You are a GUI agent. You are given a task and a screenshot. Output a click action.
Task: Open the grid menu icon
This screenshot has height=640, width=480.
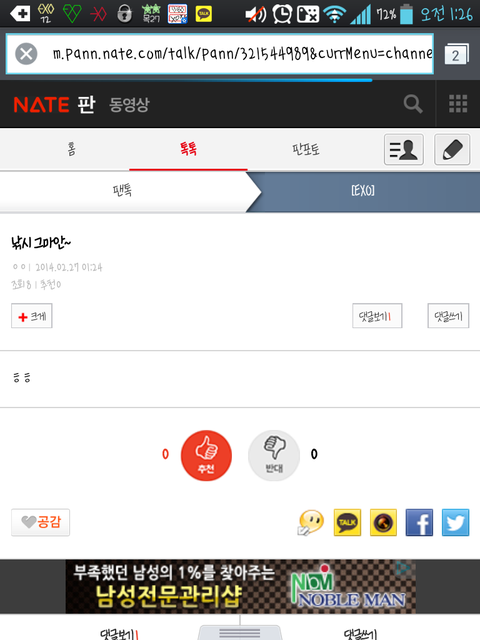coord(458,104)
